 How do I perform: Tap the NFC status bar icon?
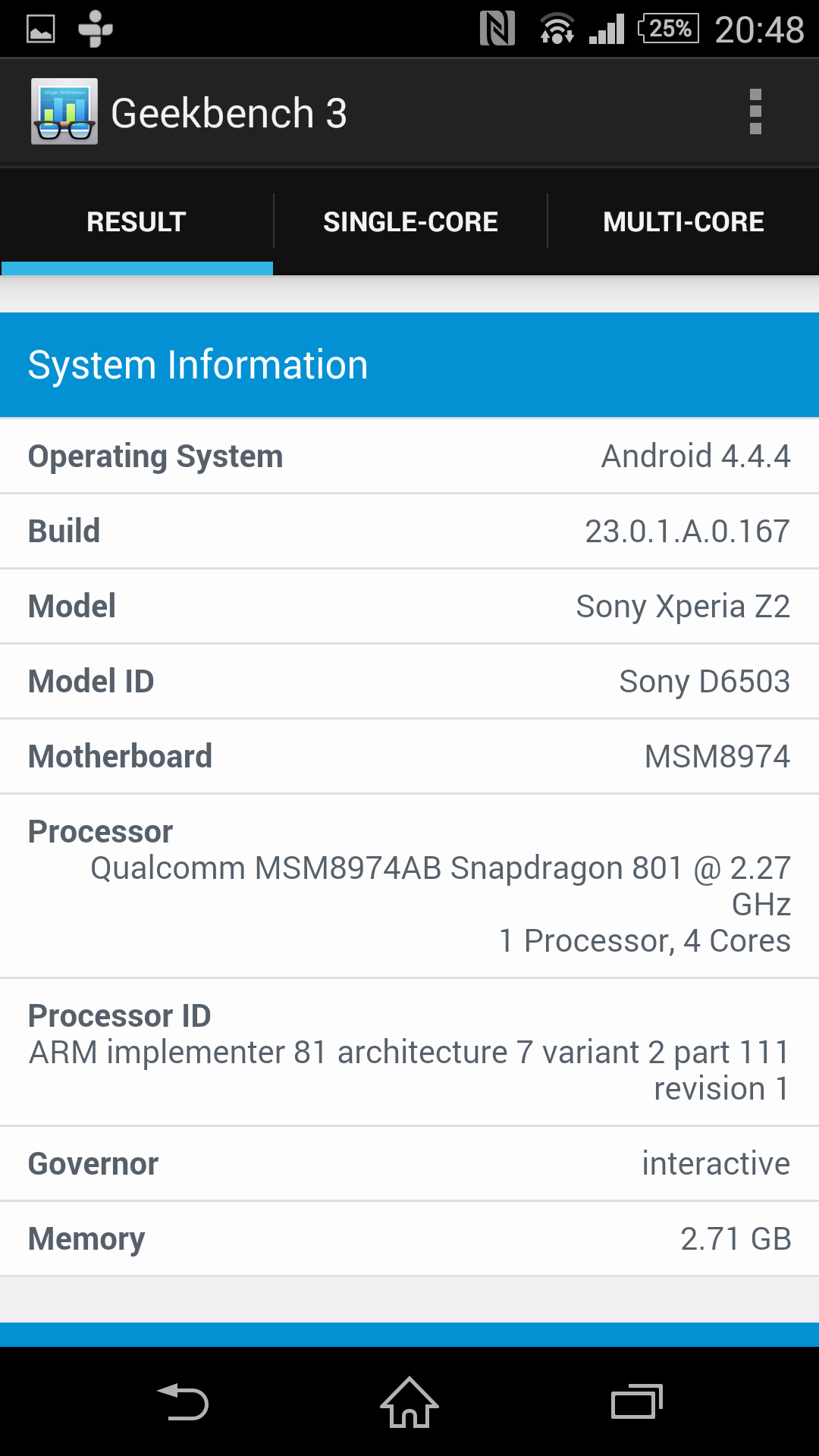coord(497,29)
